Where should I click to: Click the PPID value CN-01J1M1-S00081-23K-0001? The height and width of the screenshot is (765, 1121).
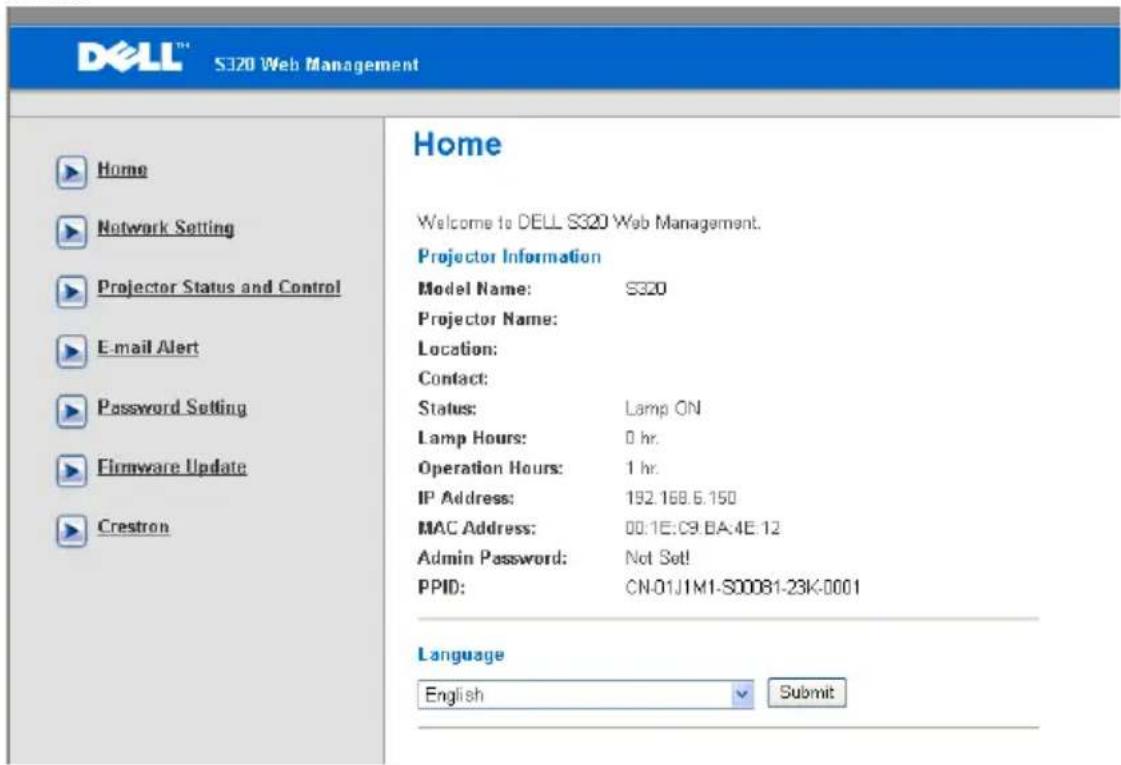[x=743, y=588]
